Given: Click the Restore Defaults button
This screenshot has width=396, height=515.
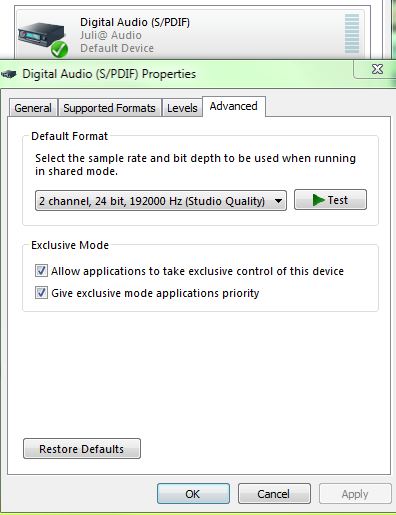Looking at the screenshot, I should (82, 449).
